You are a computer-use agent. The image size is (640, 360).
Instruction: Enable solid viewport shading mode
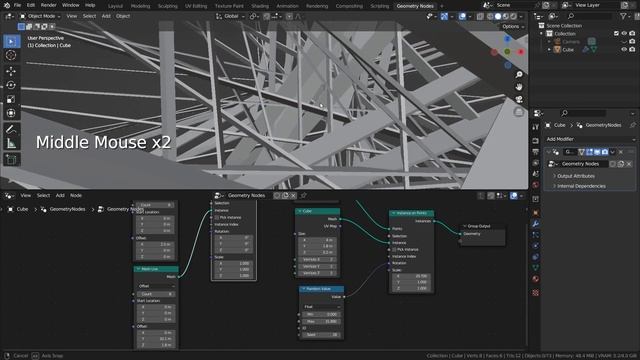[x=498, y=16]
